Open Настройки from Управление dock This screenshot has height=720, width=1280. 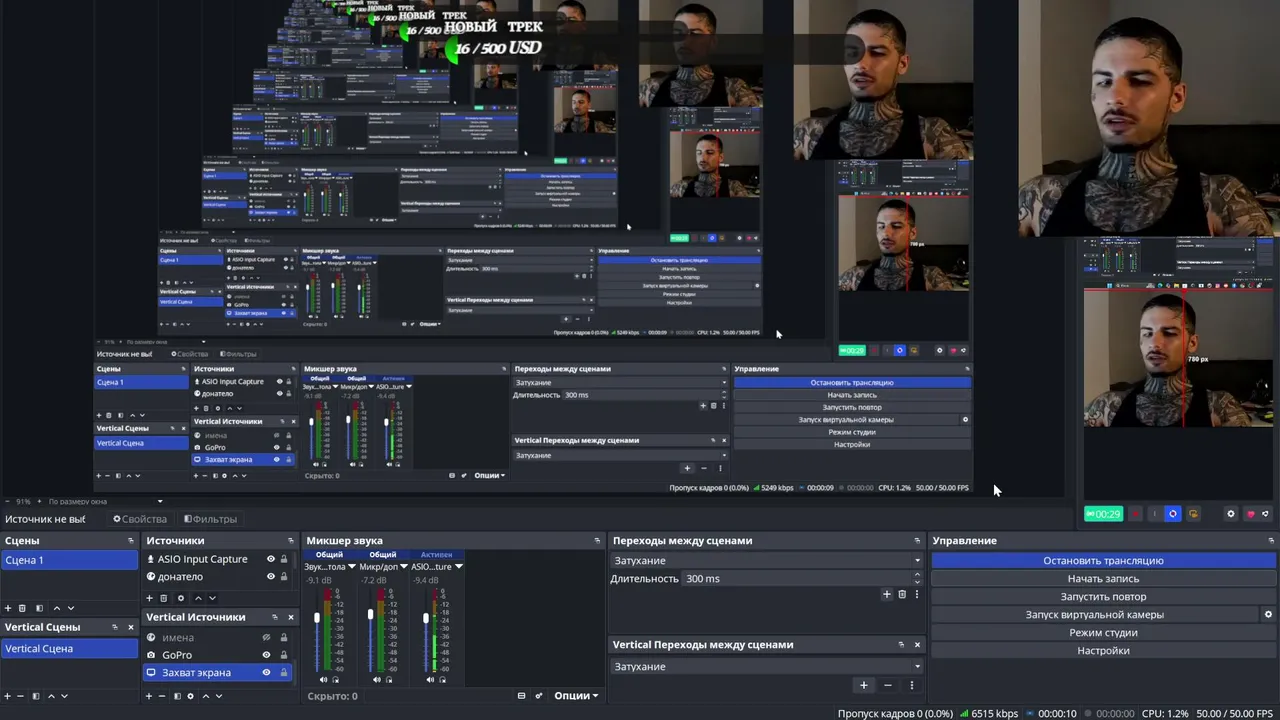pyautogui.click(x=1103, y=651)
